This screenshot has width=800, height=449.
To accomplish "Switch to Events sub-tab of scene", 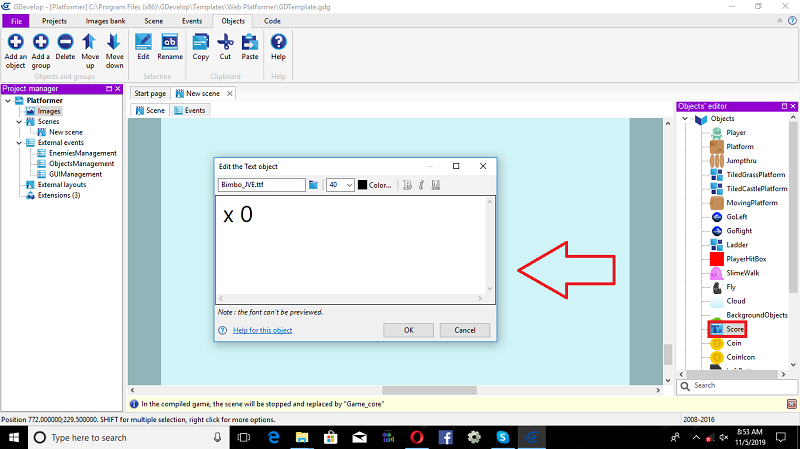I will tap(190, 110).
